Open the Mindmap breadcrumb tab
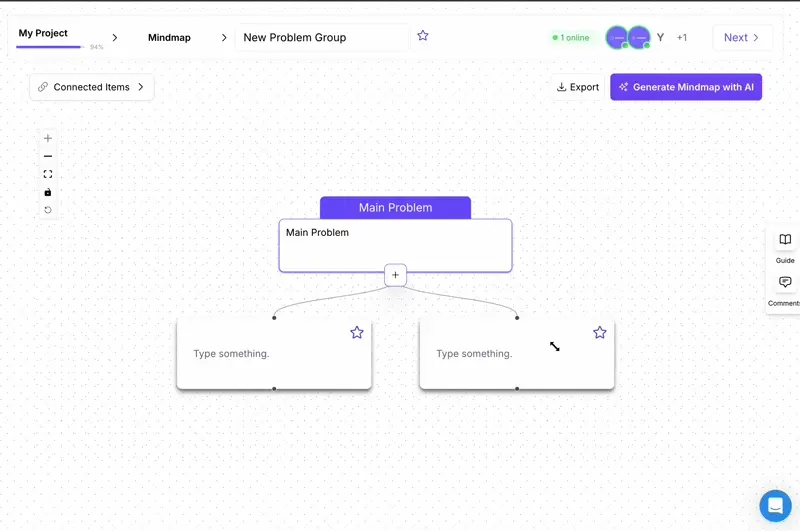 169,38
